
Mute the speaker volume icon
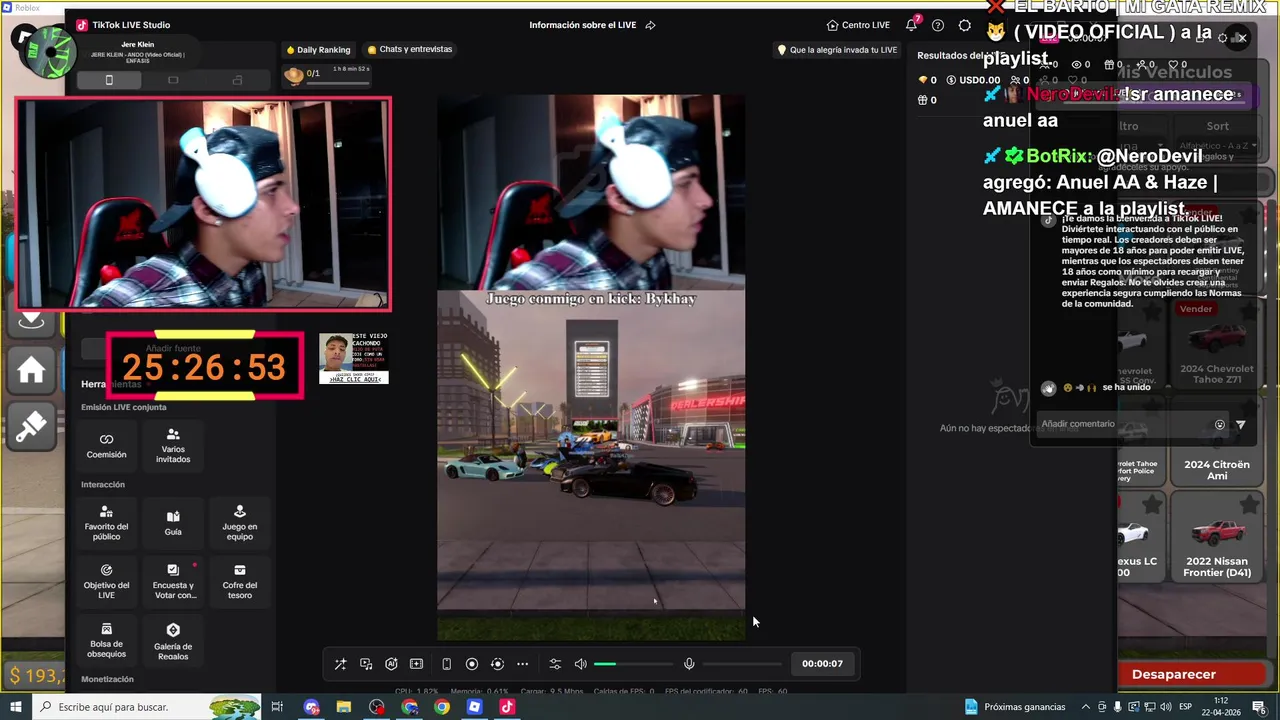(x=580, y=664)
